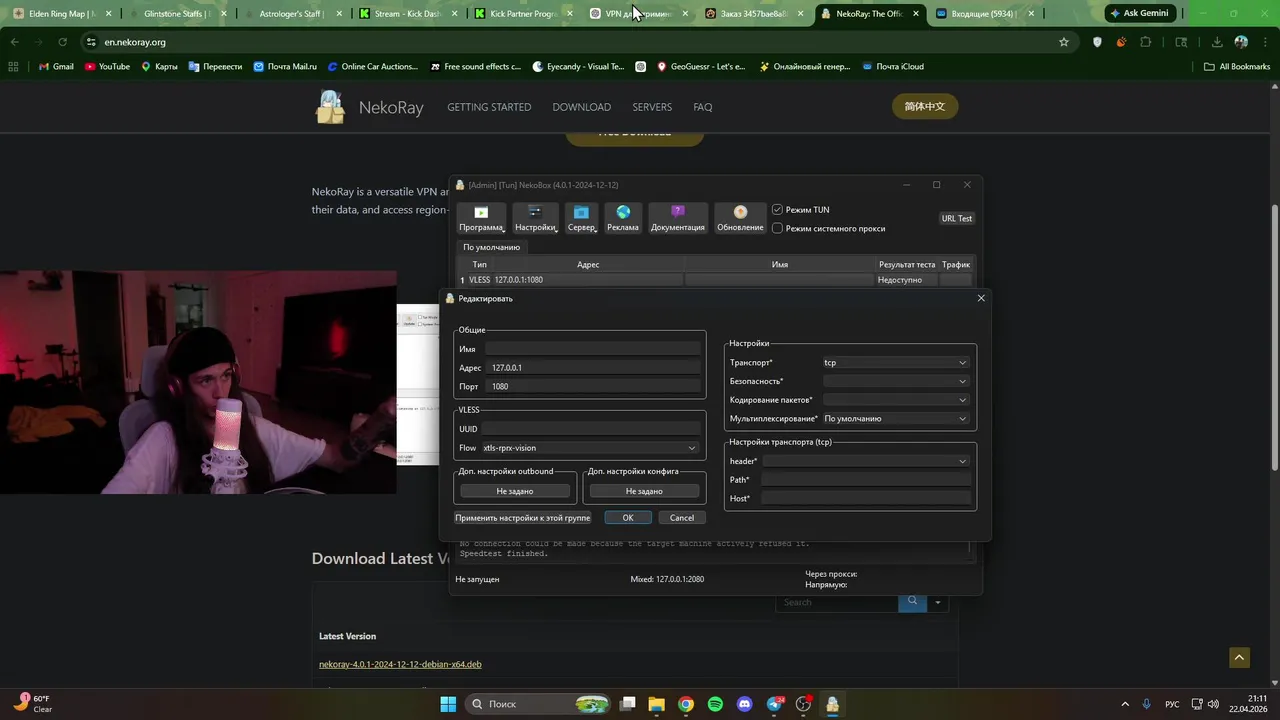
Task: Switch to the Astrologer's Staff browser tab
Action: tap(292, 14)
